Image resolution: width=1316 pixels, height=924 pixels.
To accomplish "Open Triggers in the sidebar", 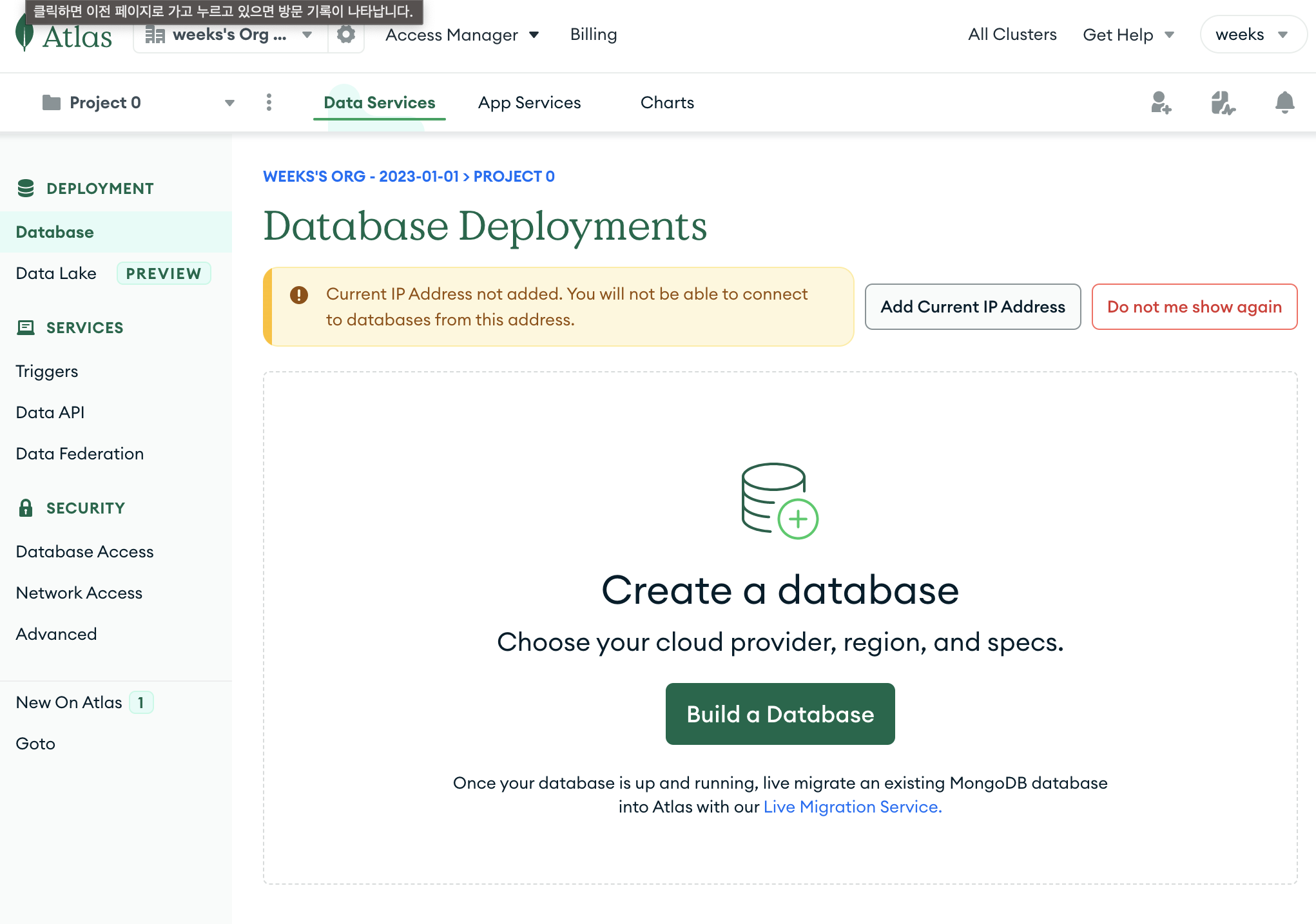I will [x=47, y=371].
